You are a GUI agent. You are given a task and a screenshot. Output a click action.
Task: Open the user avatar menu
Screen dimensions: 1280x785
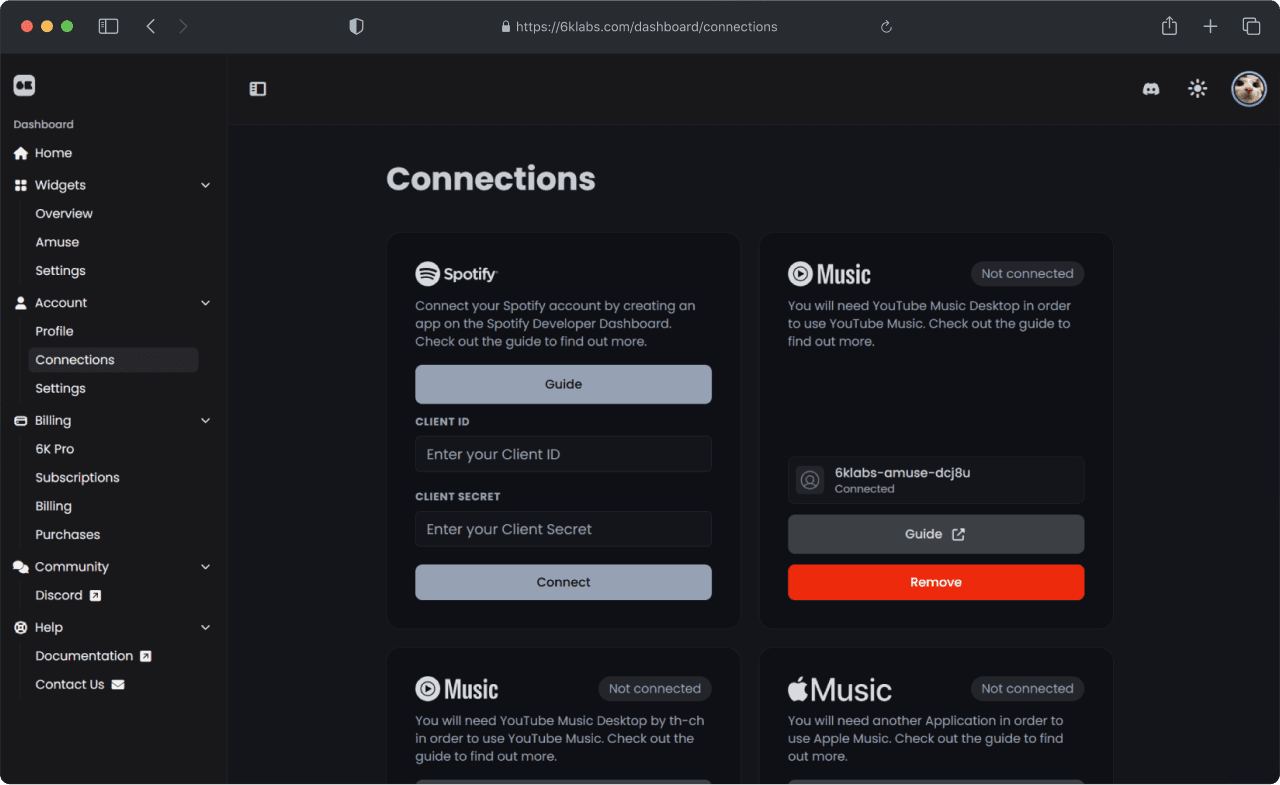(1248, 89)
